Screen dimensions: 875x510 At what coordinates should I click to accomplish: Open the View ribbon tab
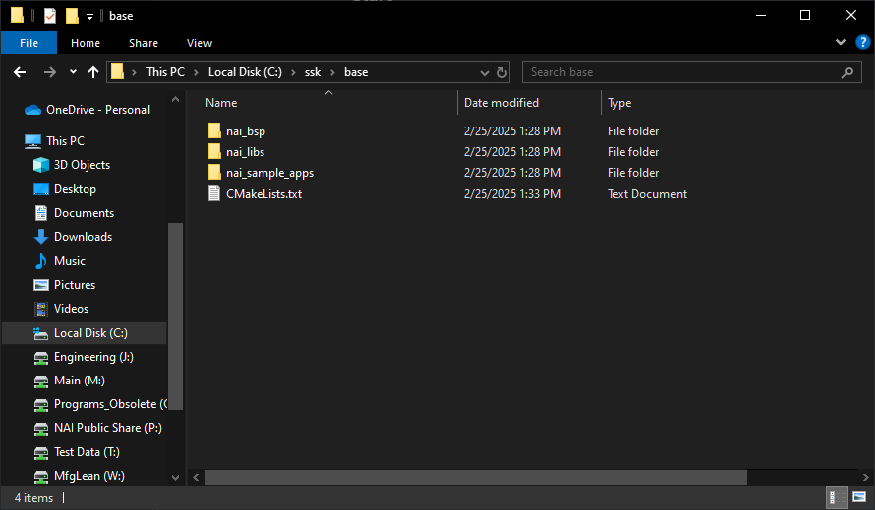pos(199,43)
